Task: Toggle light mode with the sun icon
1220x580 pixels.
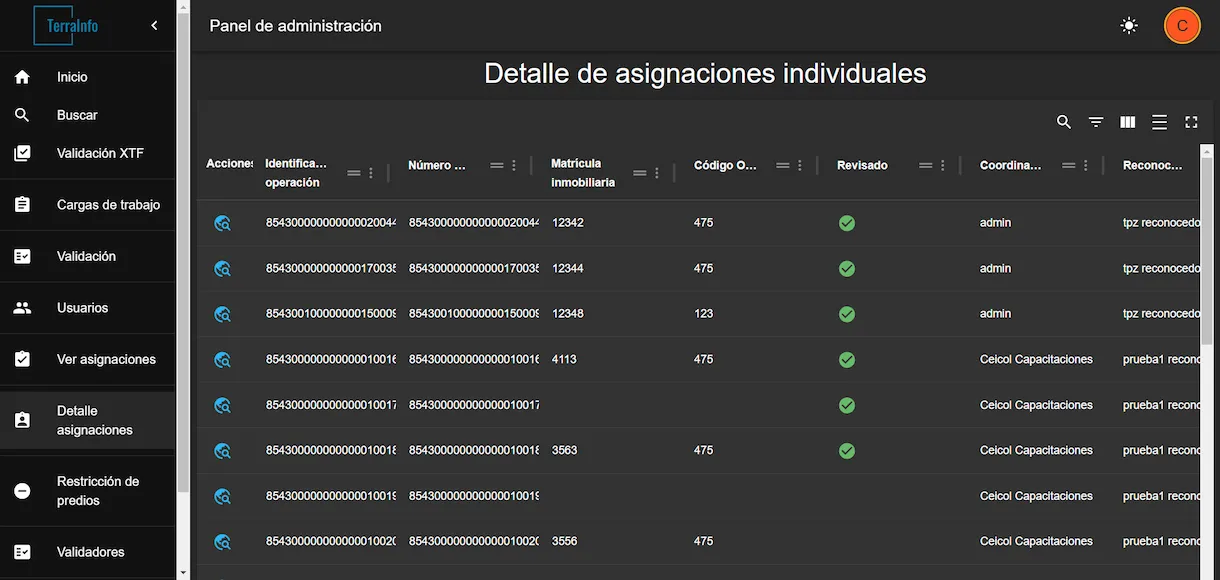Action: (1128, 25)
